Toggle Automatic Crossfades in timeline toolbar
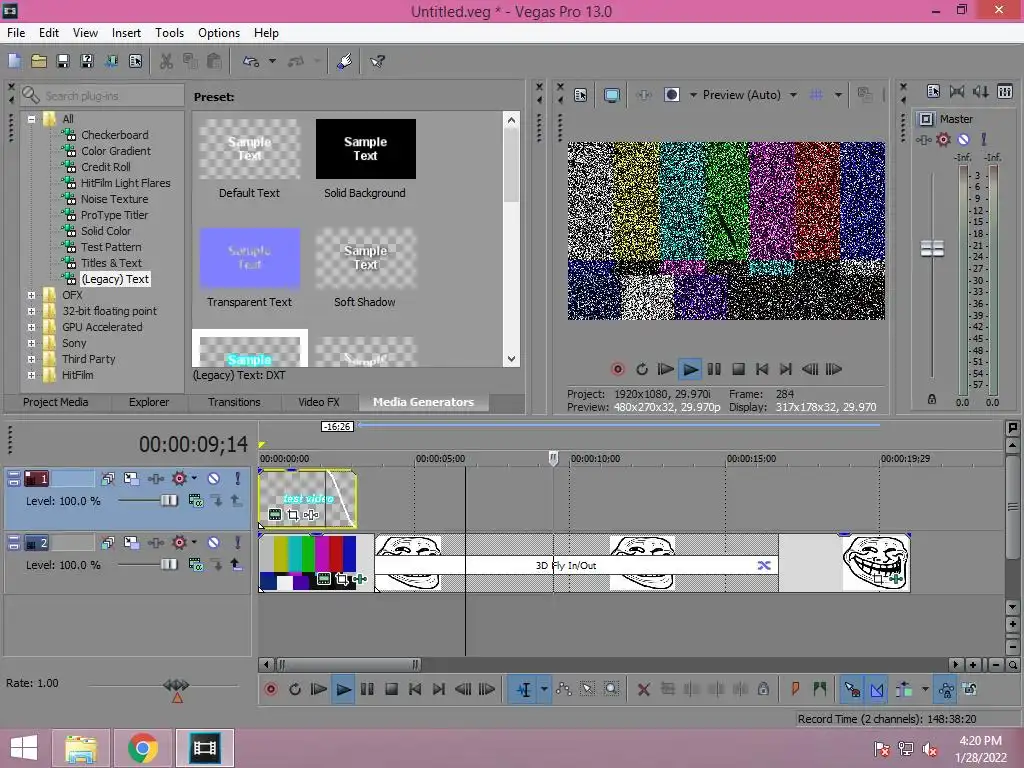The height and width of the screenshot is (768, 1024). (x=877, y=689)
